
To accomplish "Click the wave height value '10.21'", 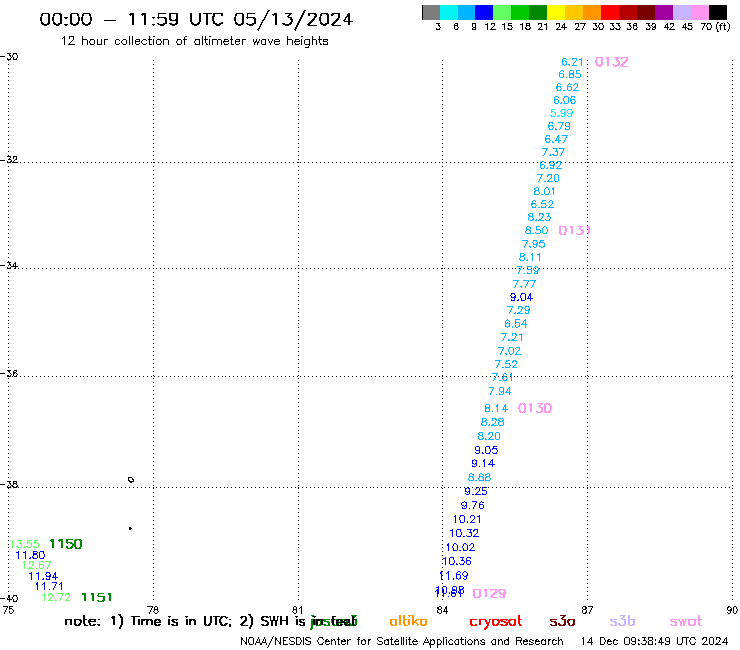I will (467, 519).
